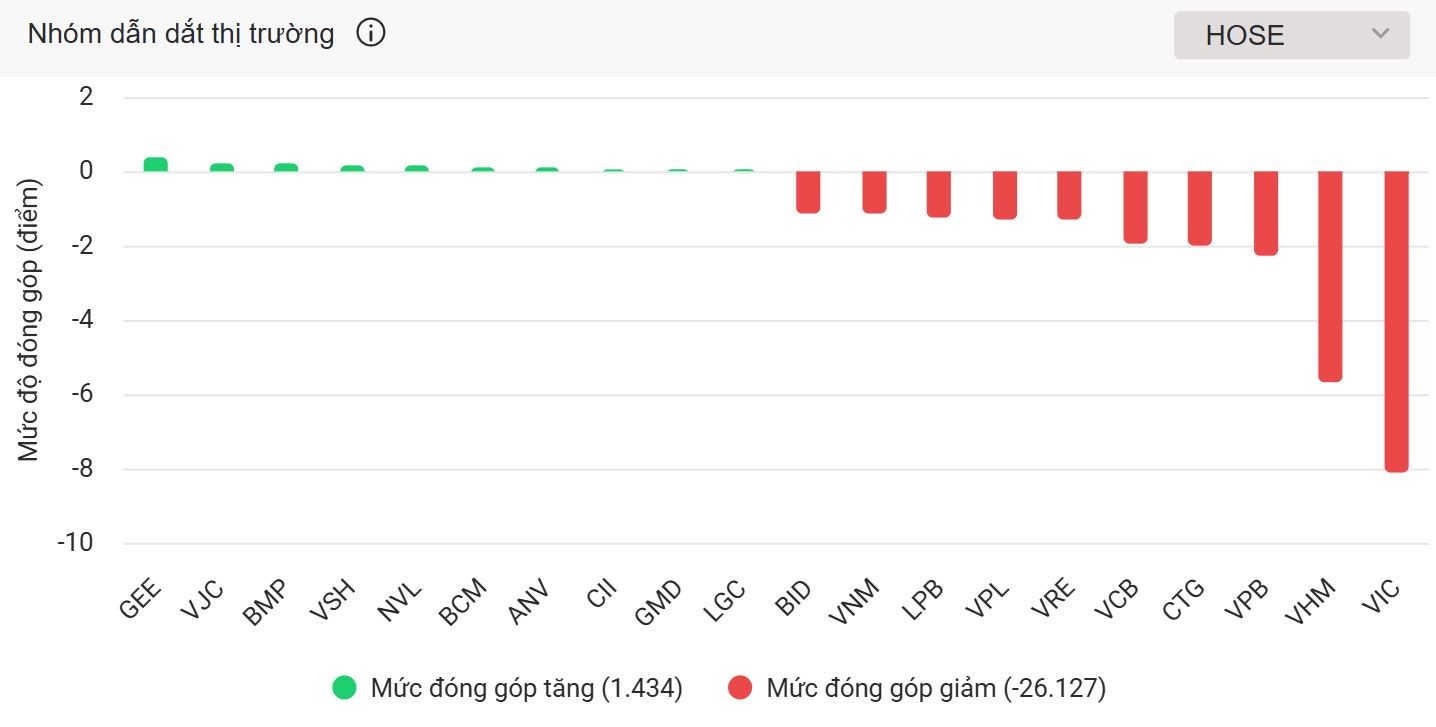Viewport: 1436px width, 727px height.
Task: Click the green legend circle marker
Action: (345, 688)
